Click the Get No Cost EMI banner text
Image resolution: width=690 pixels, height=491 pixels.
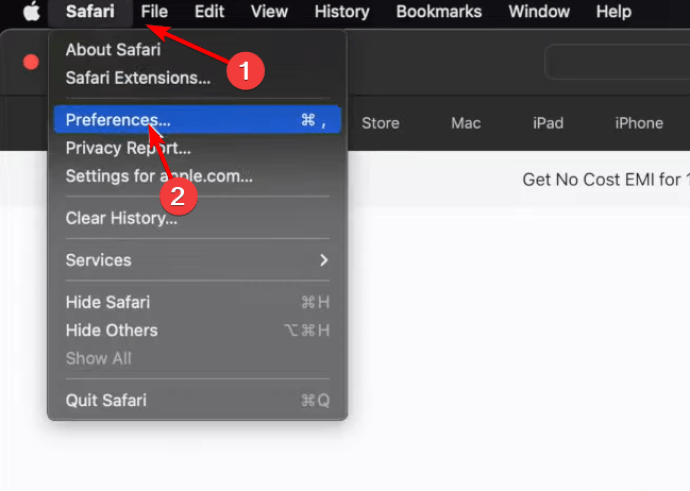[x=606, y=180]
